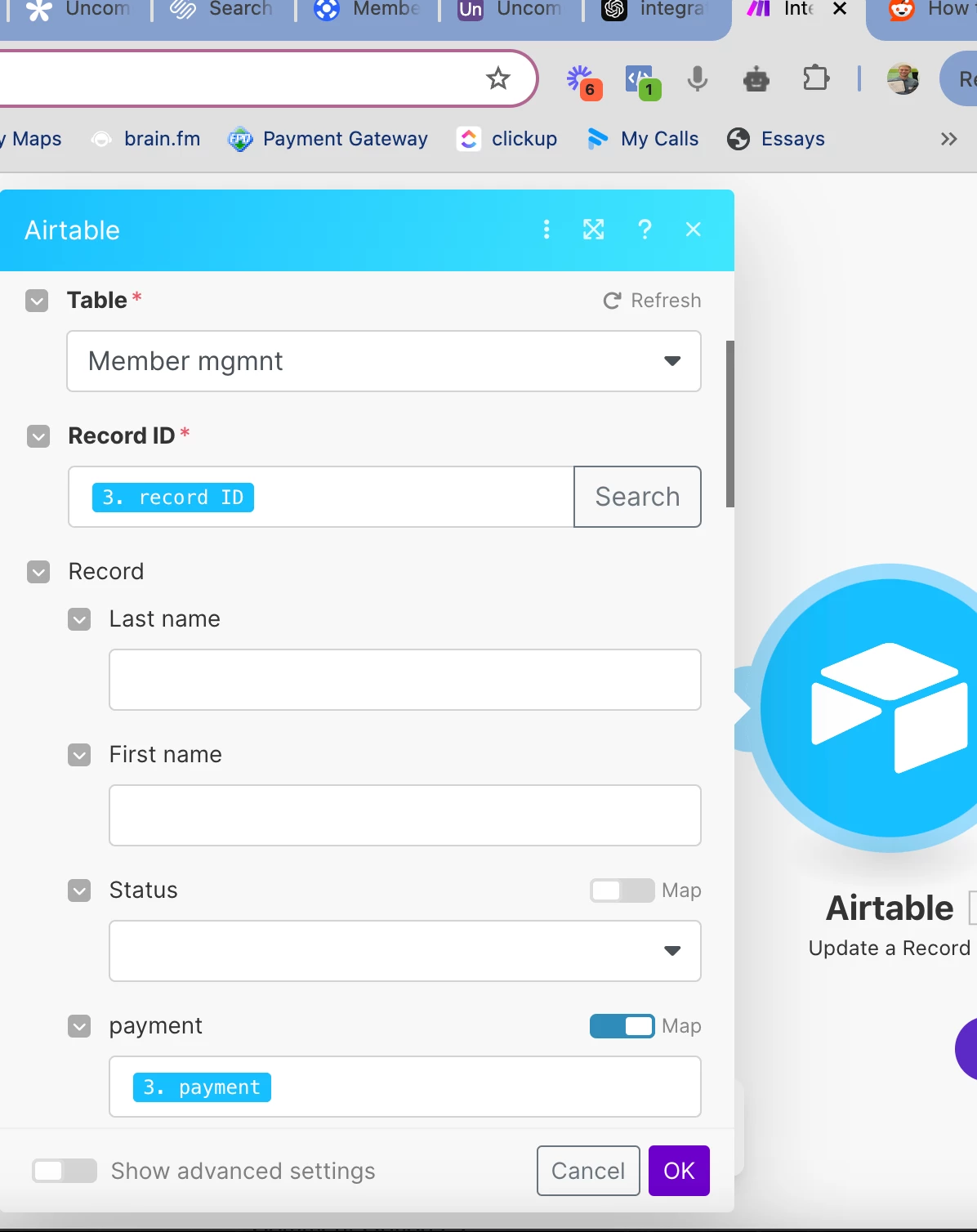Collapse the Status field
The image size is (977, 1232).
tap(79, 891)
